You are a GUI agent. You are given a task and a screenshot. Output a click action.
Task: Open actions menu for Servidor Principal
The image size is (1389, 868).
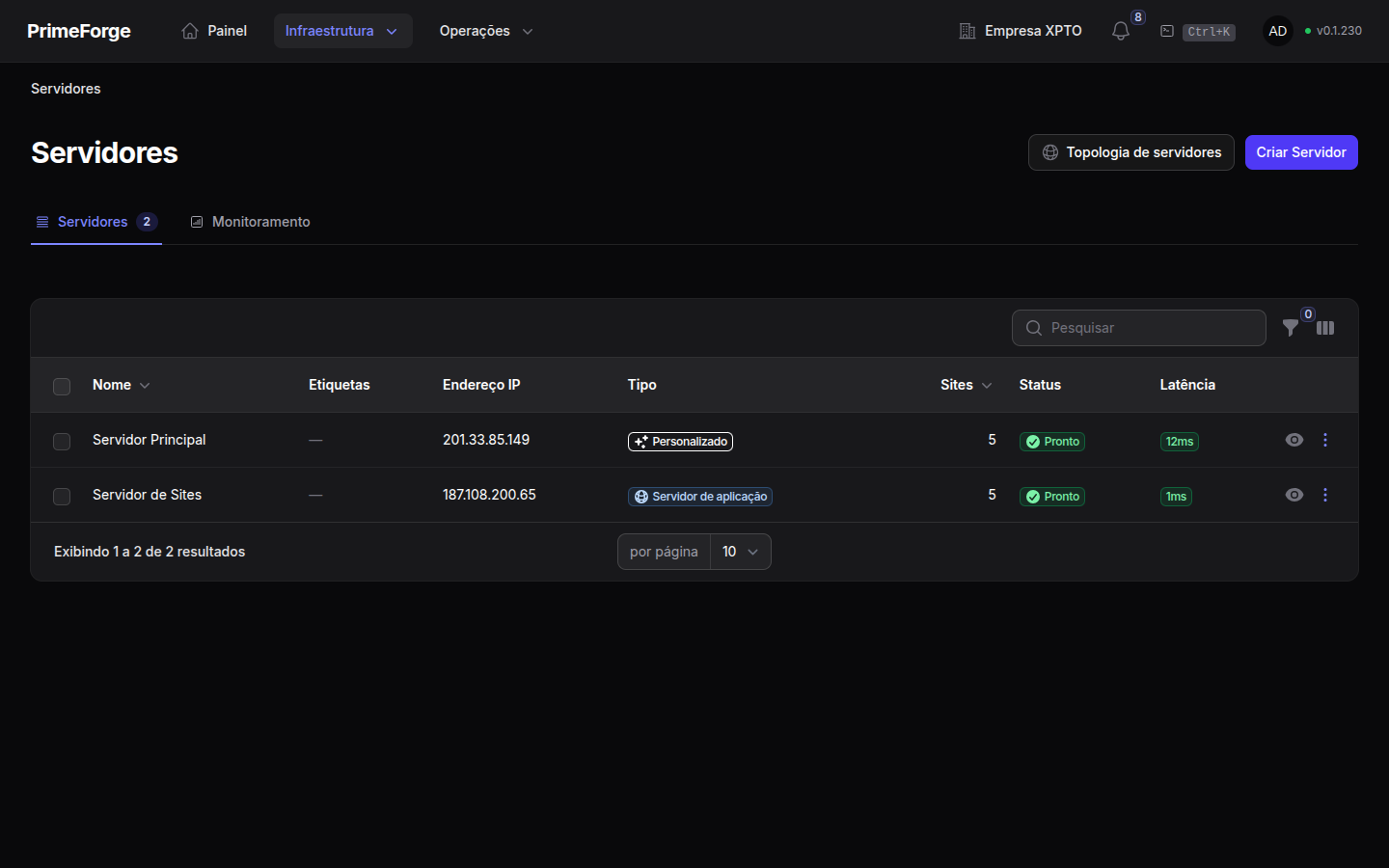coord(1325,440)
